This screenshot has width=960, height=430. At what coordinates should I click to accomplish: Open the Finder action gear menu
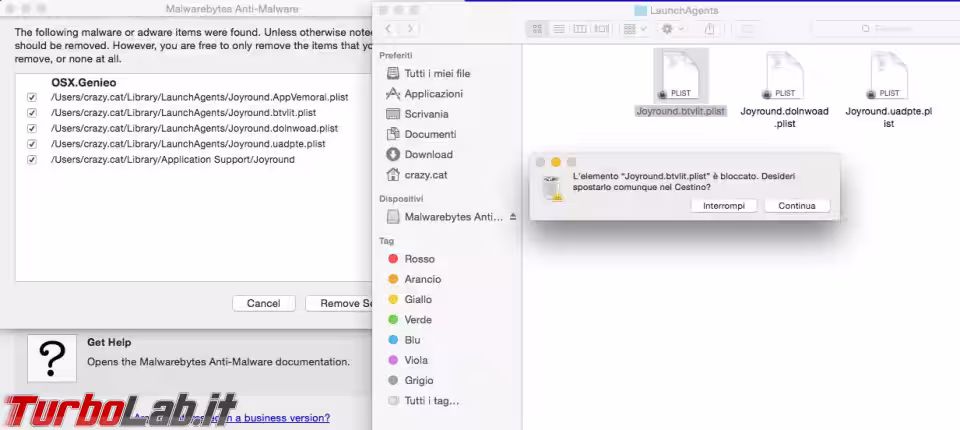[x=672, y=29]
